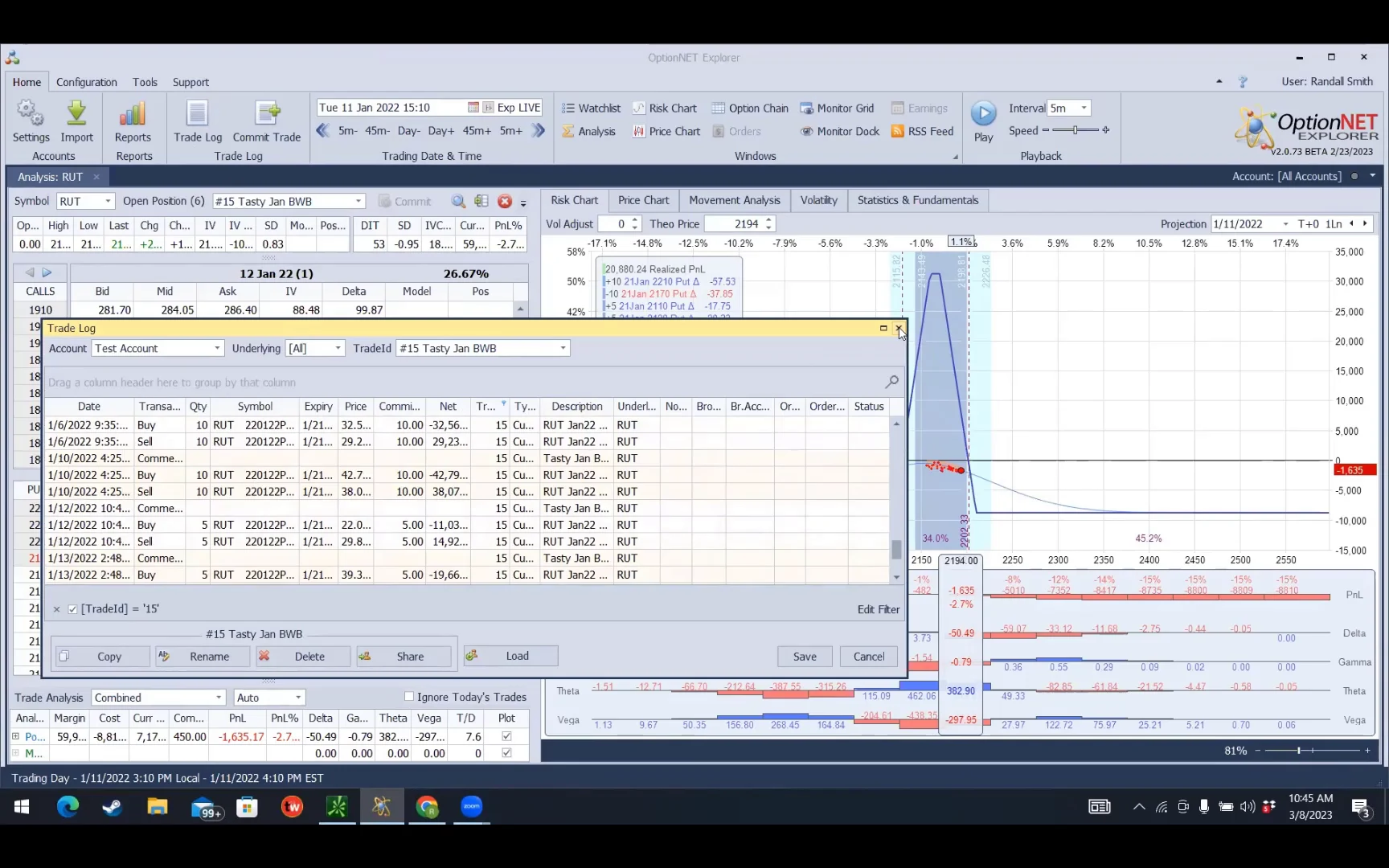The height and width of the screenshot is (868, 1389).
Task: Click Edit Filter link in Trade Log
Action: [879, 609]
